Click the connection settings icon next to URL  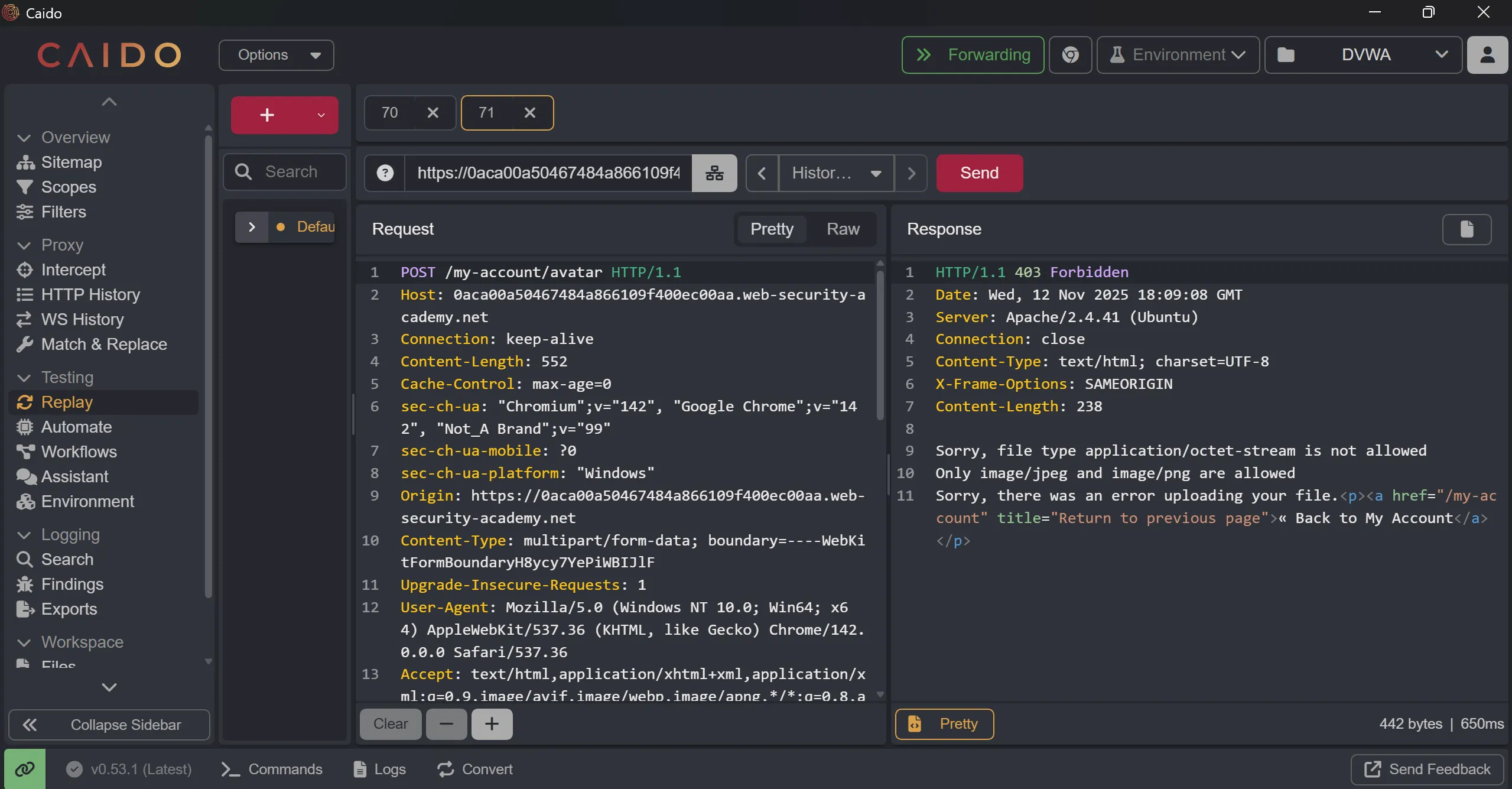[x=714, y=173]
